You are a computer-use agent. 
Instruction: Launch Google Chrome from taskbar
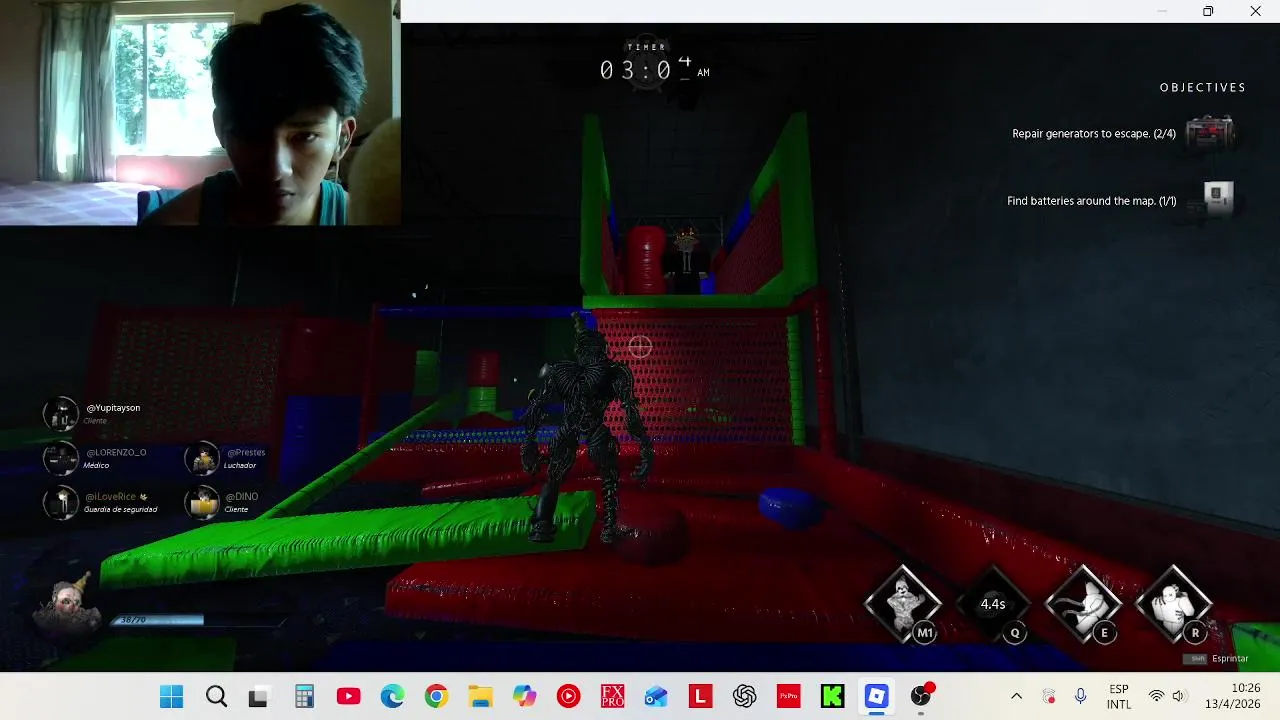click(436, 696)
